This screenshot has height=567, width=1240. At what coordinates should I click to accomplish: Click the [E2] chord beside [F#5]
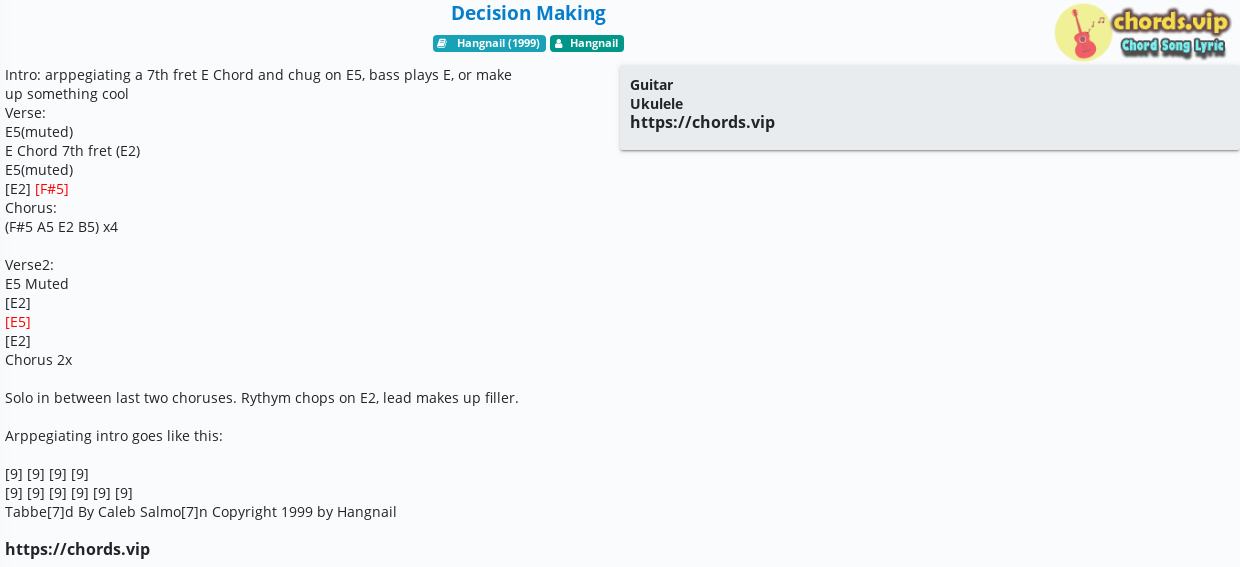coord(18,189)
